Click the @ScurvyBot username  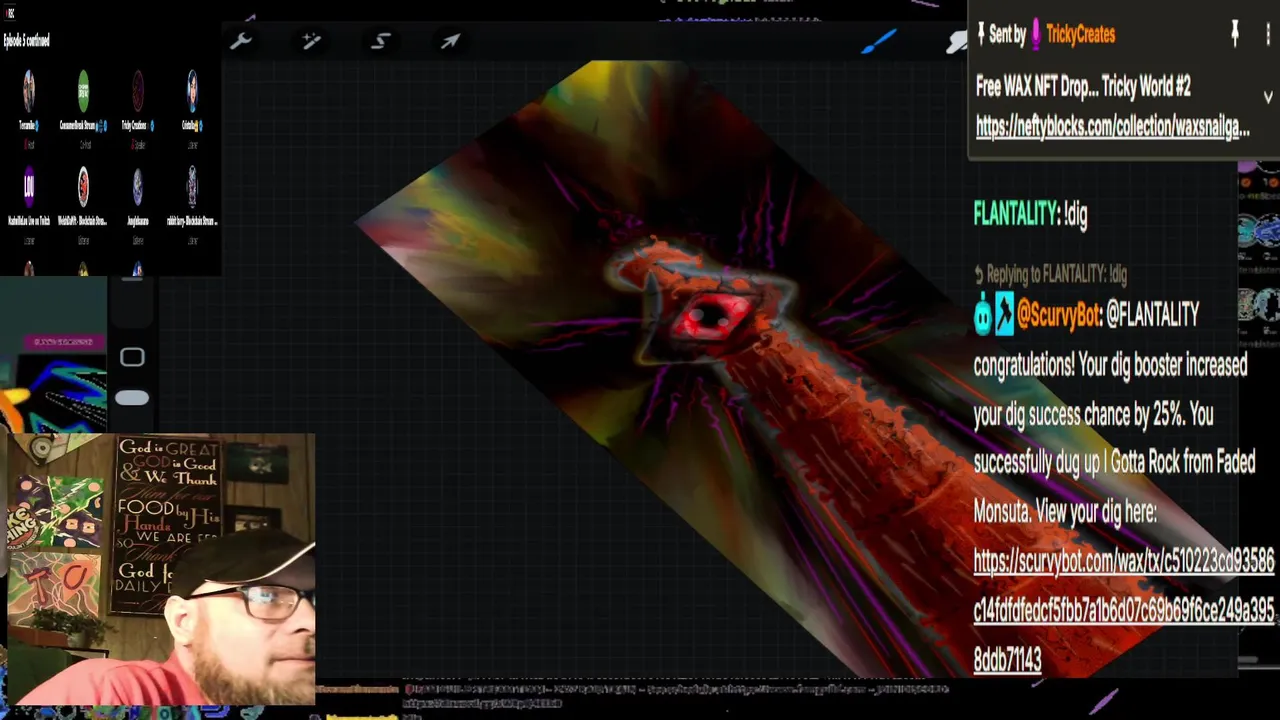(1058, 315)
